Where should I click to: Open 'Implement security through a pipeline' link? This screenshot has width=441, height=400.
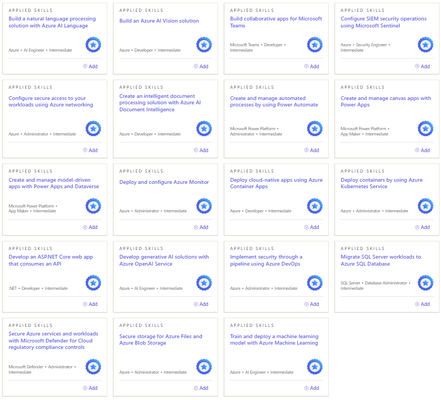click(266, 260)
